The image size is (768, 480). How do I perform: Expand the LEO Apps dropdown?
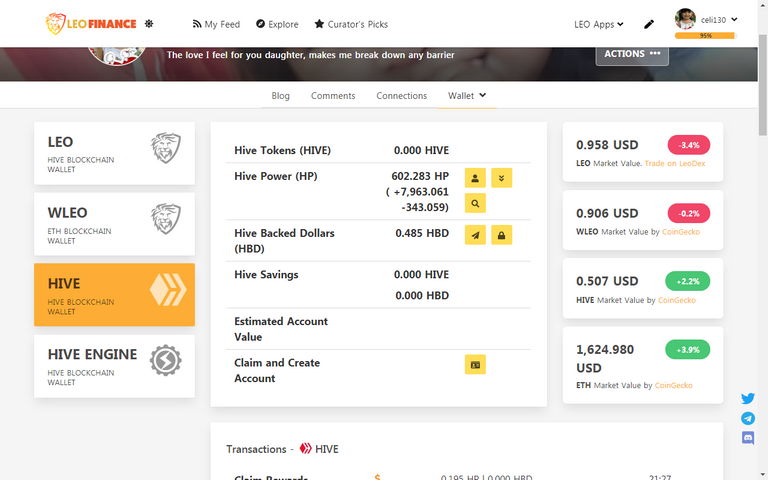tap(599, 24)
